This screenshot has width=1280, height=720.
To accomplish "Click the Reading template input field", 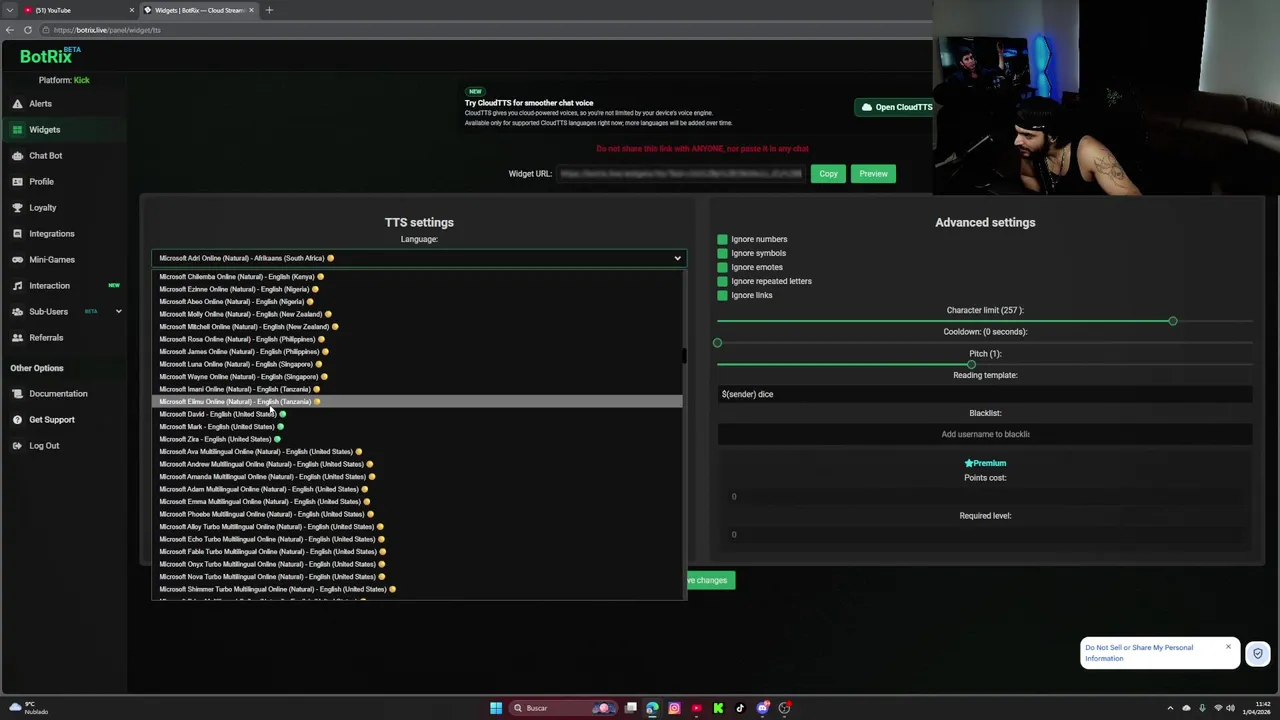I will click(x=985, y=394).
